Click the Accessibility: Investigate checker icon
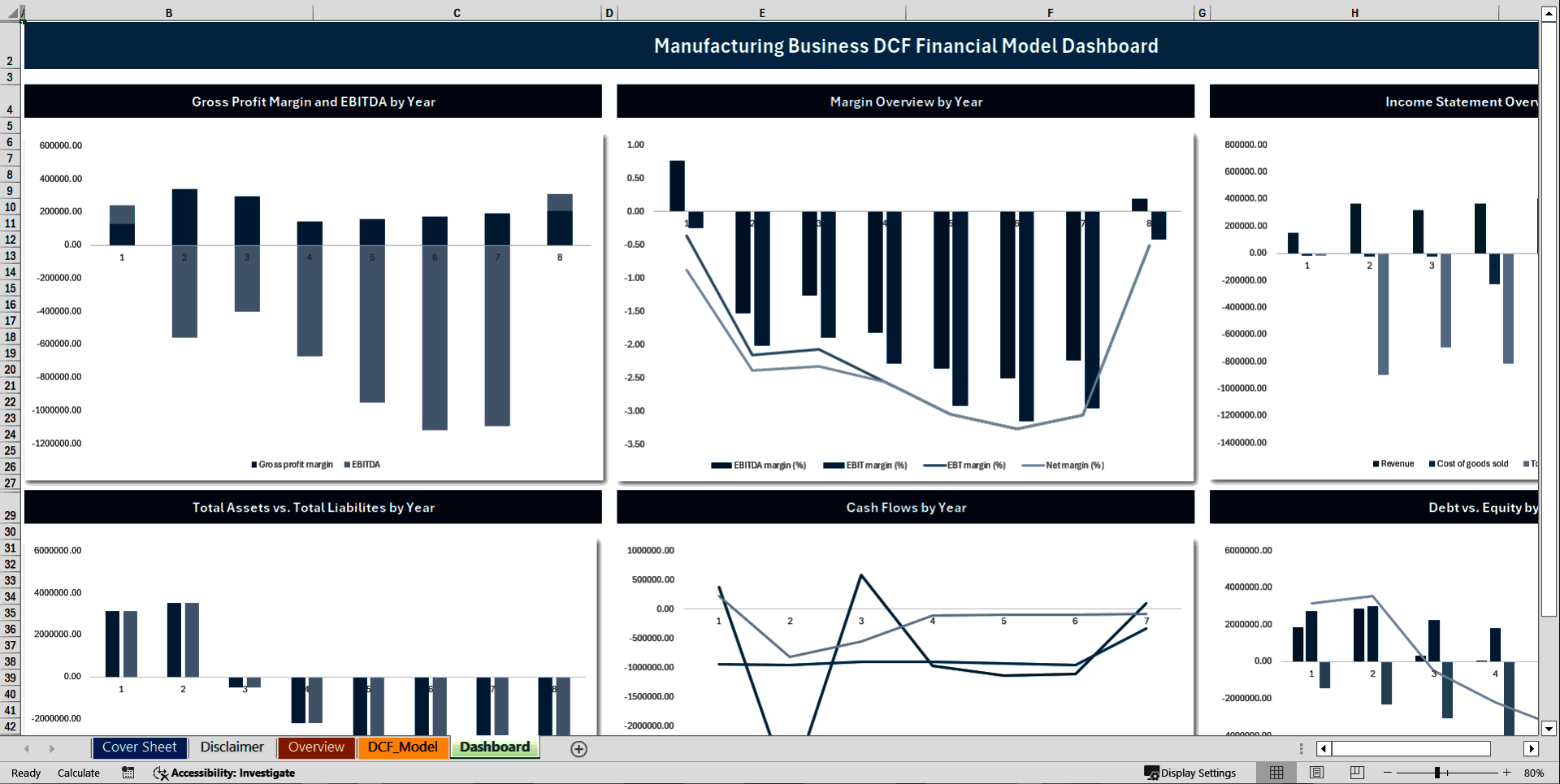This screenshot has height=784, width=1560. (x=160, y=773)
